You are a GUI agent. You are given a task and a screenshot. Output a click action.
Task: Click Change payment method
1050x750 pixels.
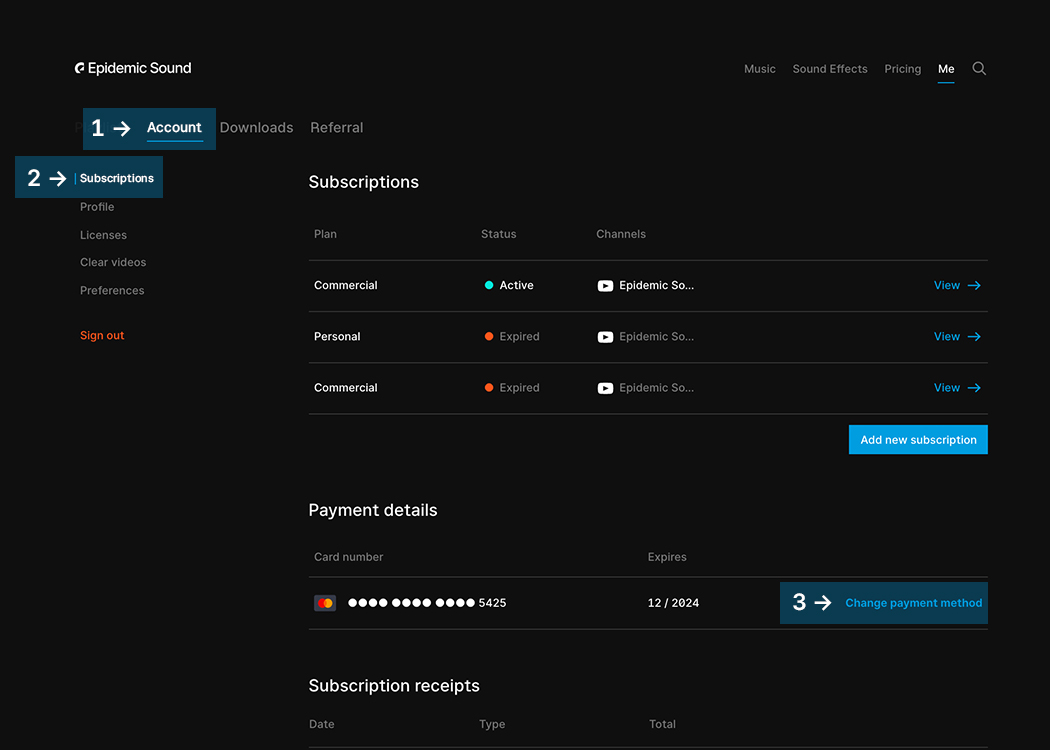point(912,602)
